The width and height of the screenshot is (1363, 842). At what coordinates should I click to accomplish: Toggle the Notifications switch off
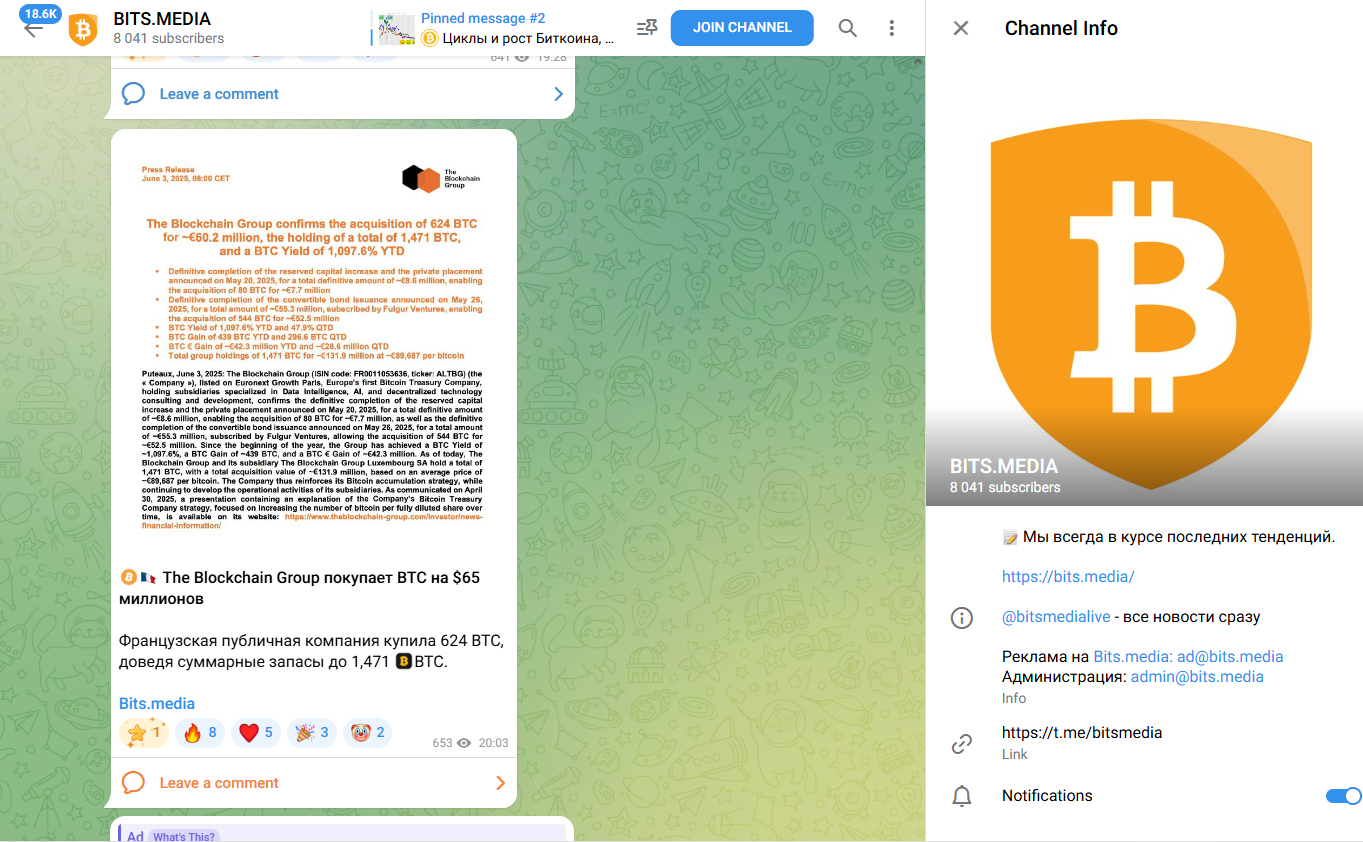click(1343, 796)
